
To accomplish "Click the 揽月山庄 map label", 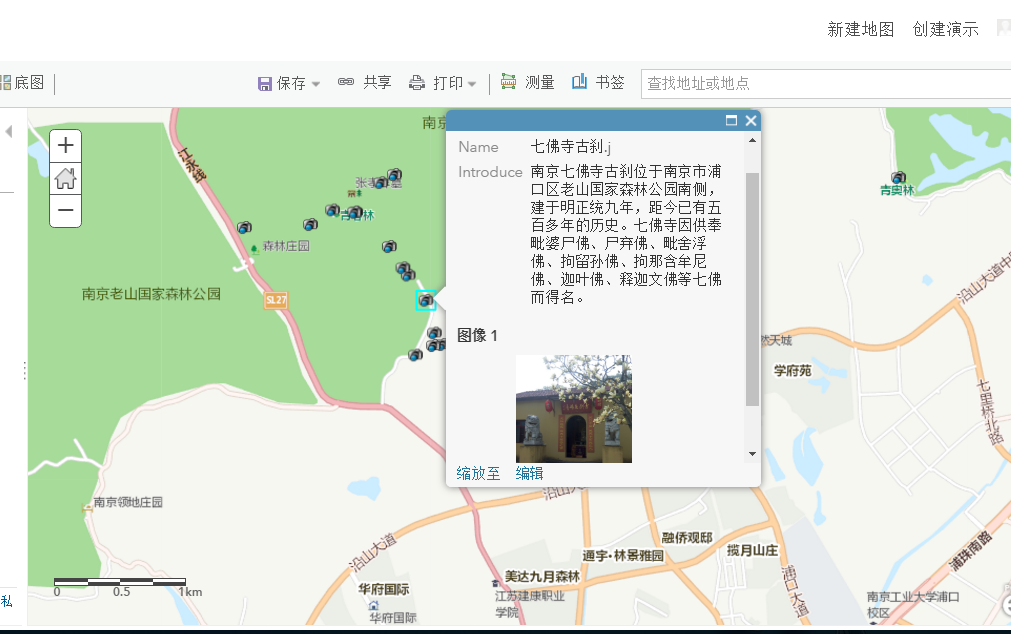I will pos(752,550).
